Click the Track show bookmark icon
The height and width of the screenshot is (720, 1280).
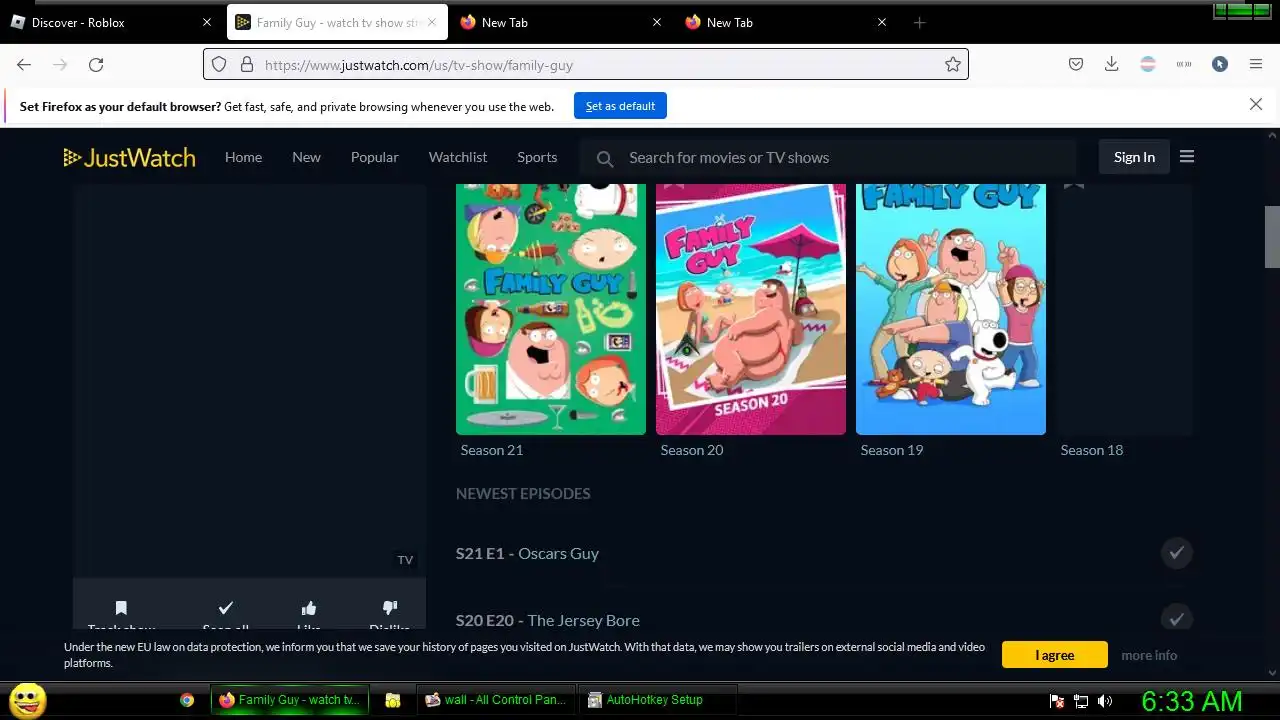point(121,608)
